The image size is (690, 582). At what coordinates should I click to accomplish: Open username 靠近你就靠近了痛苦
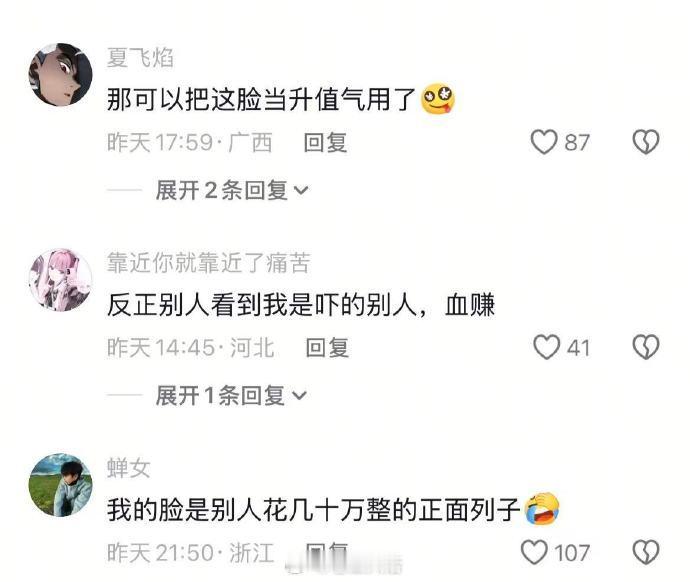coord(209,263)
